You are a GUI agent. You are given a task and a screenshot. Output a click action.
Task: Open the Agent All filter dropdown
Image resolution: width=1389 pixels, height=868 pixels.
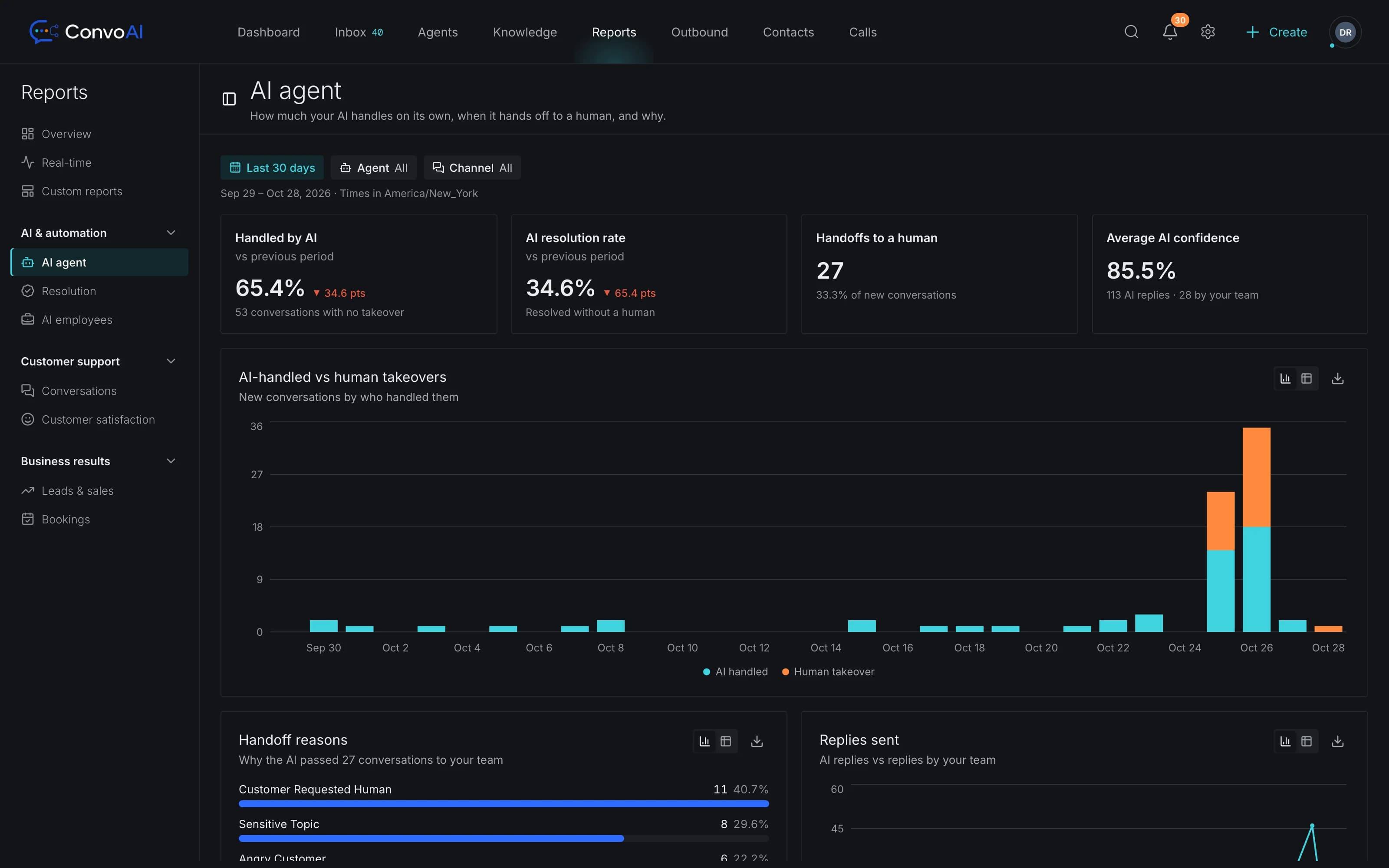(x=374, y=168)
